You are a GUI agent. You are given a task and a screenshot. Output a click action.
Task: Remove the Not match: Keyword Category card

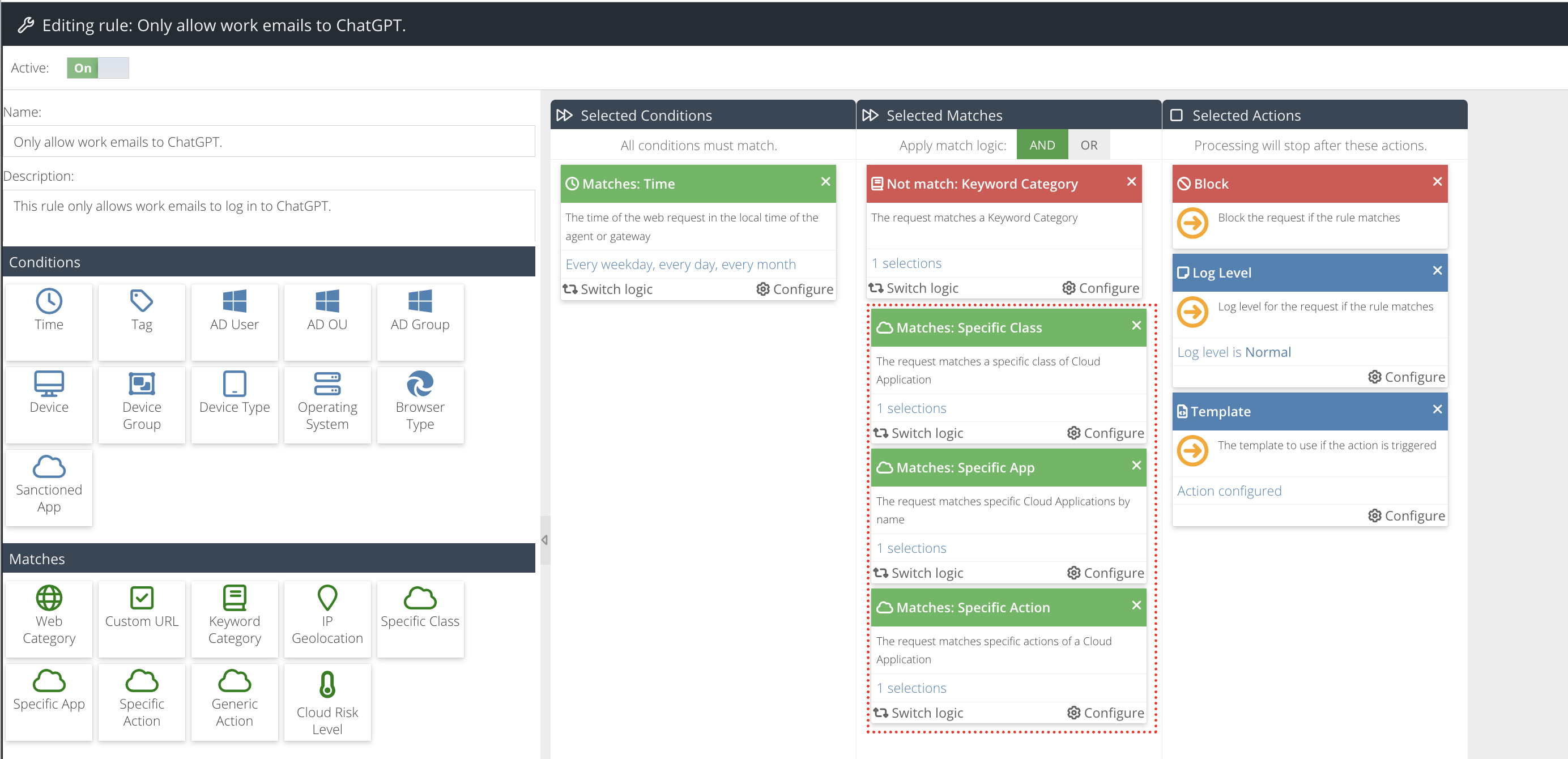(1132, 181)
